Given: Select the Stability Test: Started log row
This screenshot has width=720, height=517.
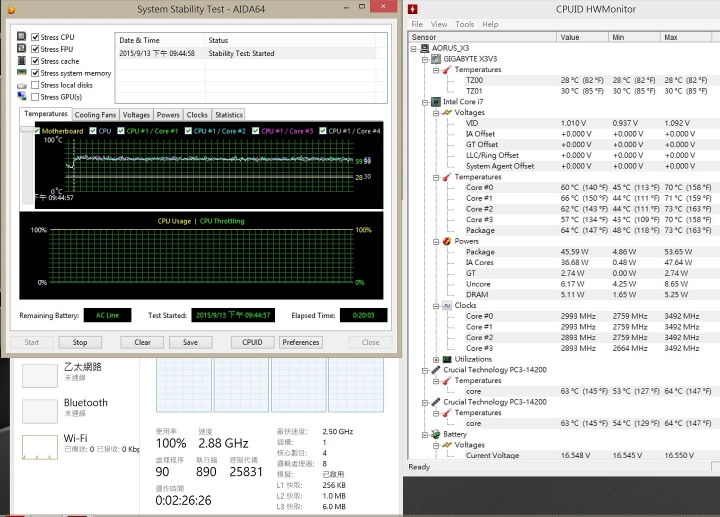Looking at the screenshot, I should 247,53.
